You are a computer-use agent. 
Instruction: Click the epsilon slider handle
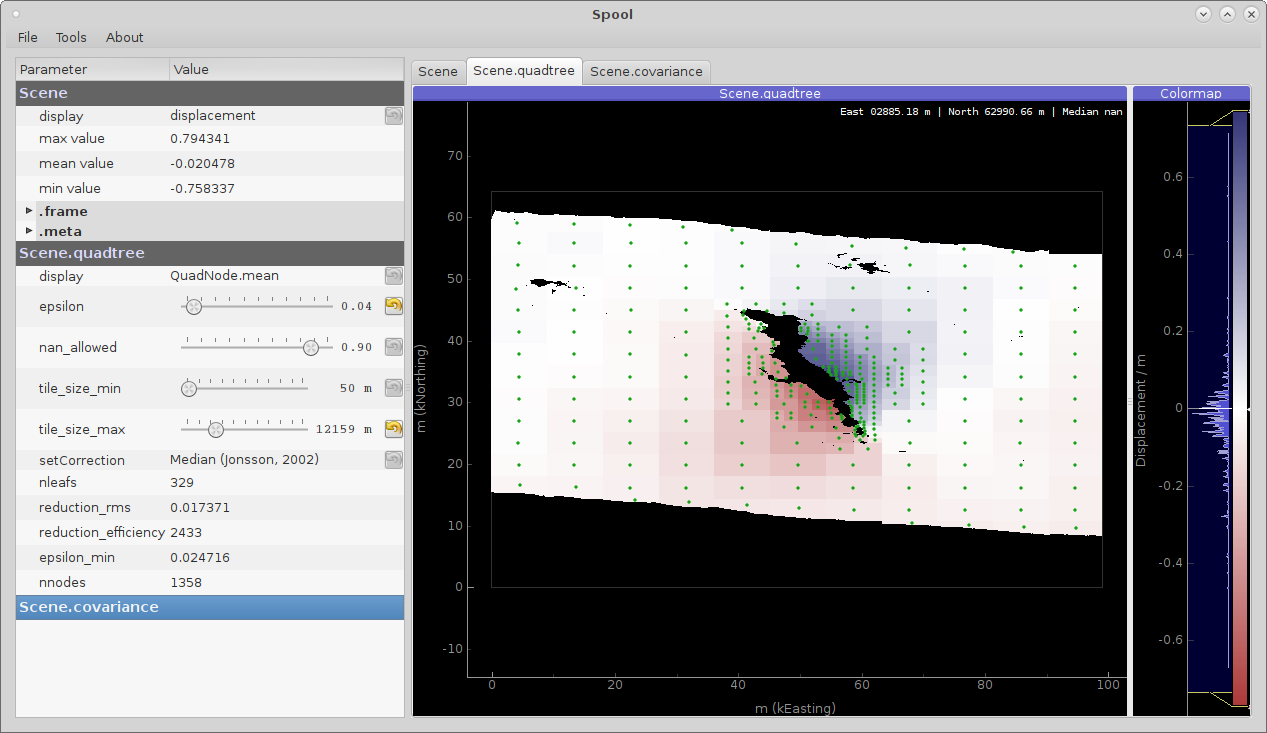click(x=194, y=307)
